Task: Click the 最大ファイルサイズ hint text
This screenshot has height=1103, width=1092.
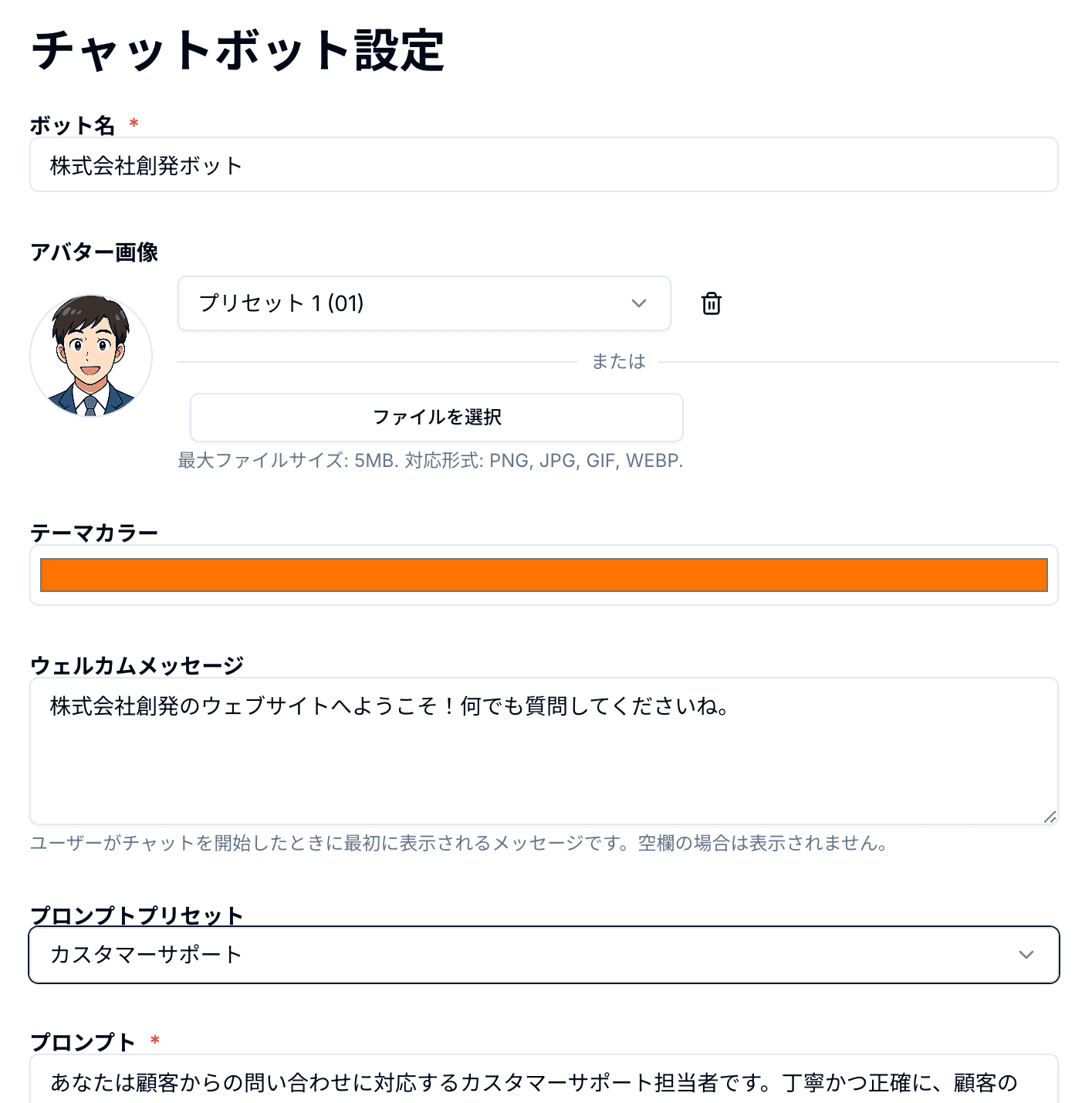Action: 430,461
